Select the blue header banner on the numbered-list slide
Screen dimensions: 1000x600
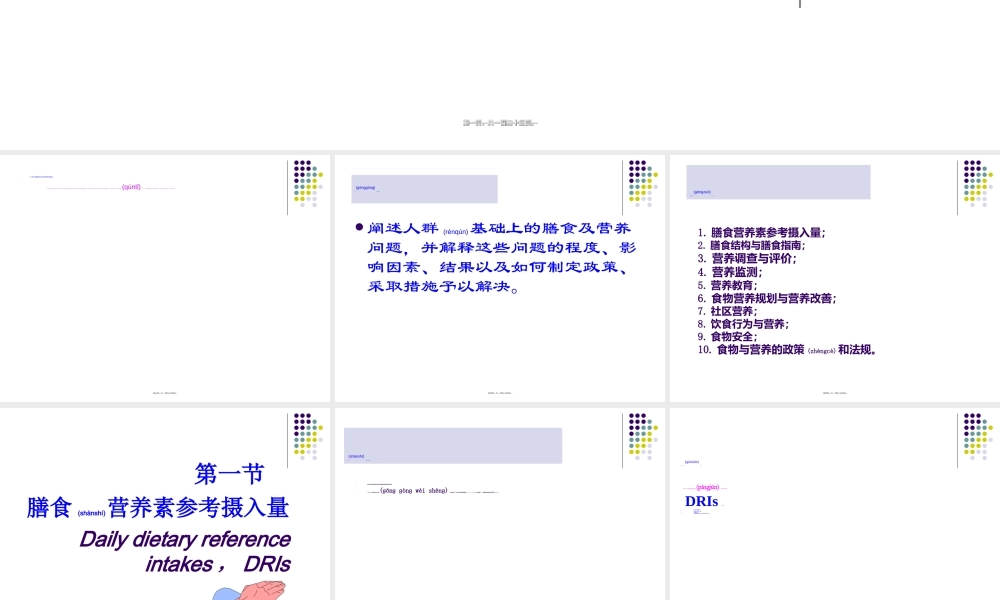(x=778, y=182)
